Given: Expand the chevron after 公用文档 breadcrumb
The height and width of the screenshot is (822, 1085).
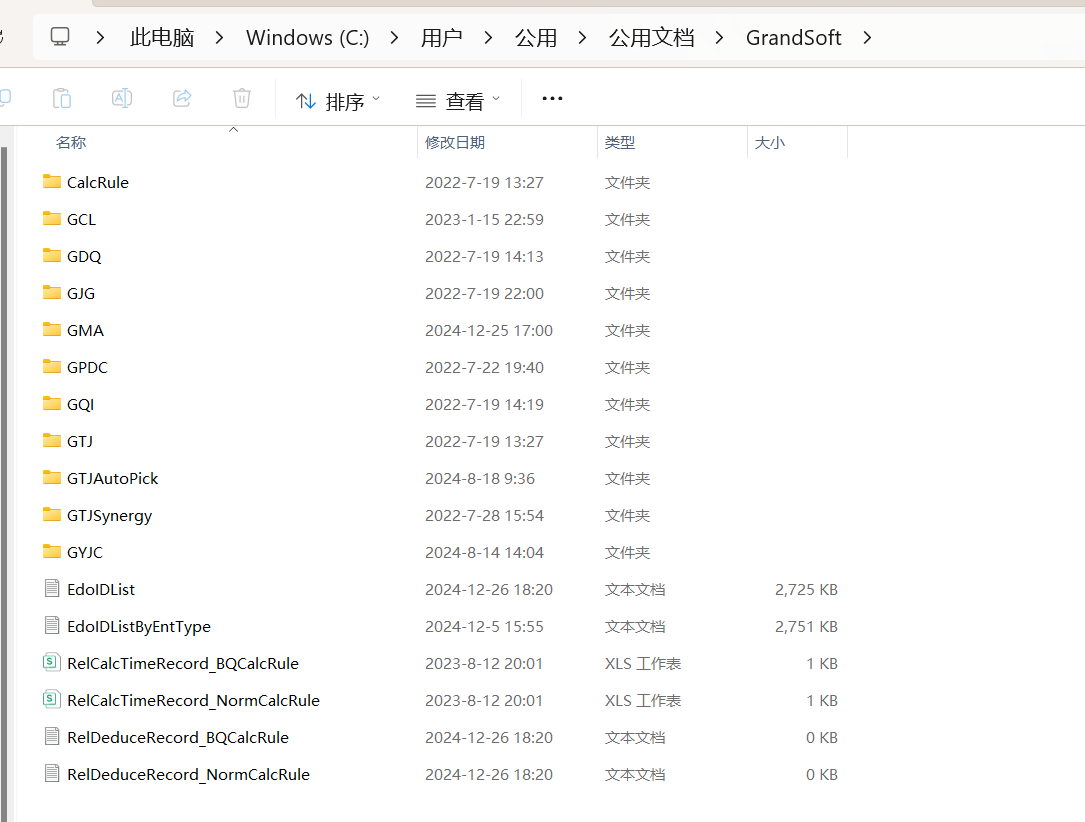Looking at the screenshot, I should 720,37.
